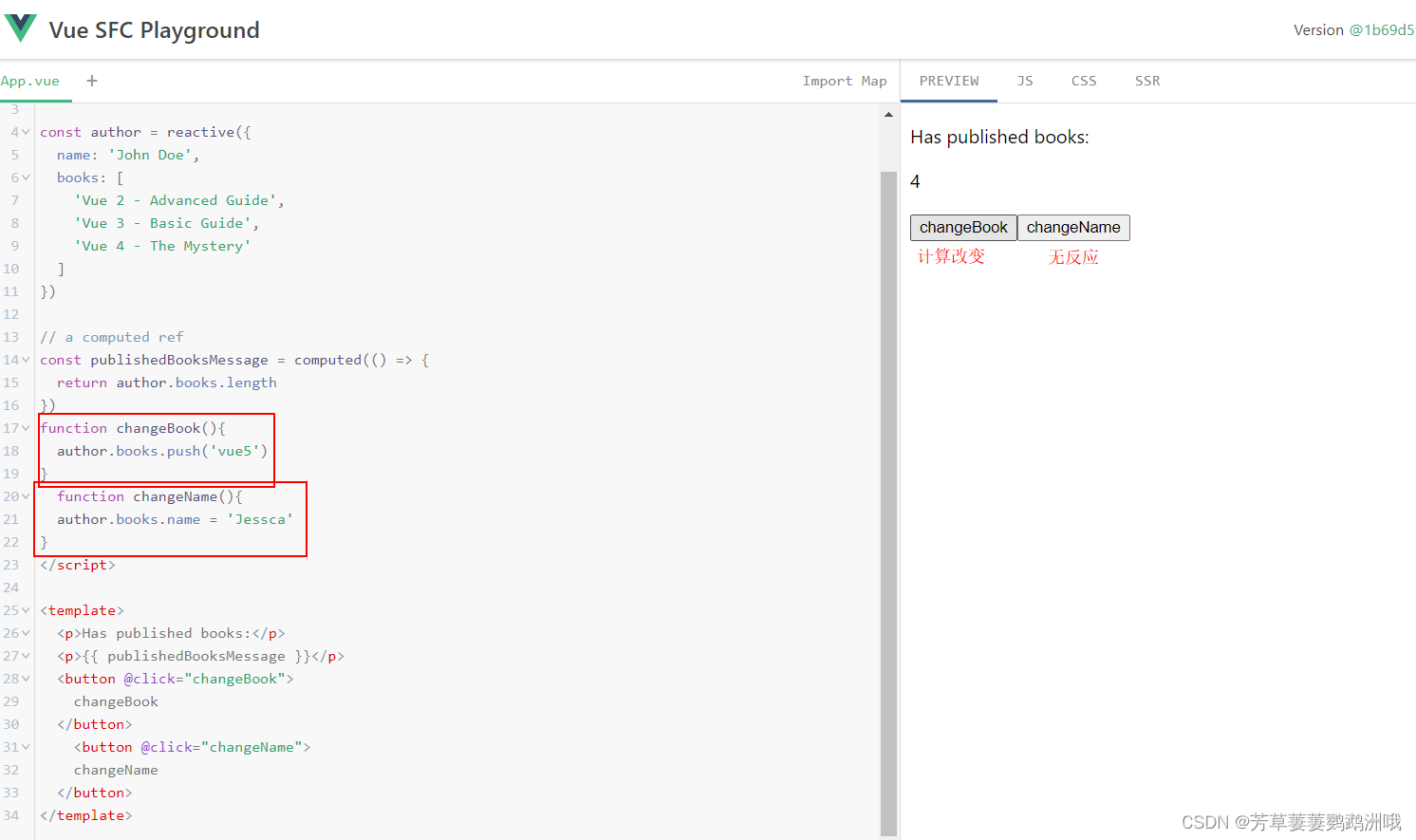Switch to the PREVIEW tab
The height and width of the screenshot is (840, 1416).
949,81
